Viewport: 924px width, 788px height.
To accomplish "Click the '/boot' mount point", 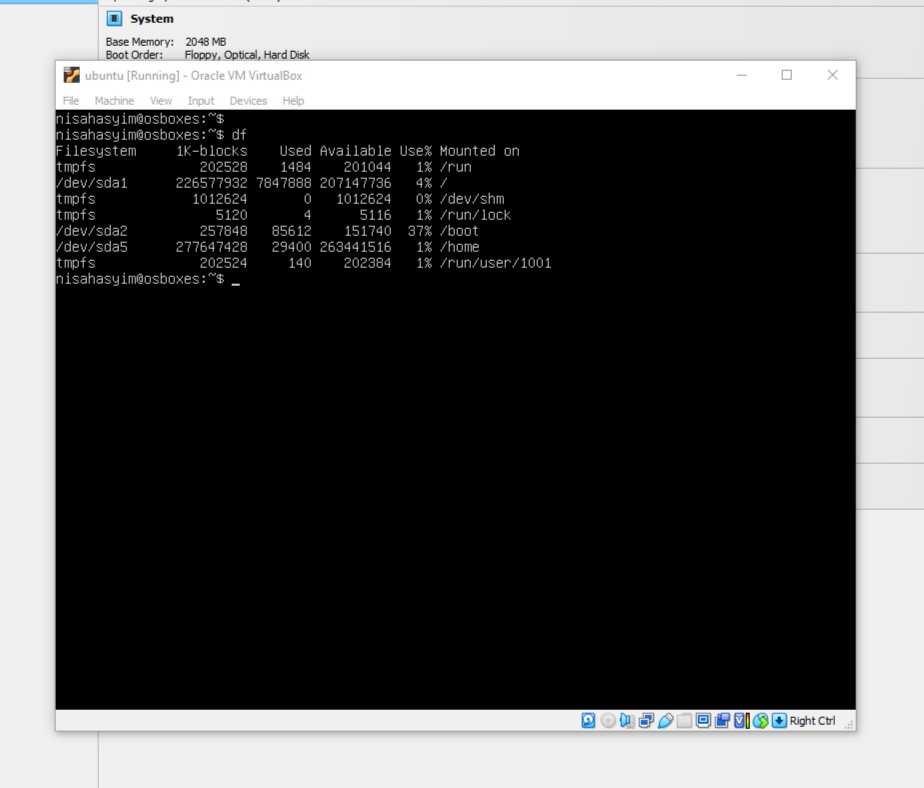I will 459,231.
